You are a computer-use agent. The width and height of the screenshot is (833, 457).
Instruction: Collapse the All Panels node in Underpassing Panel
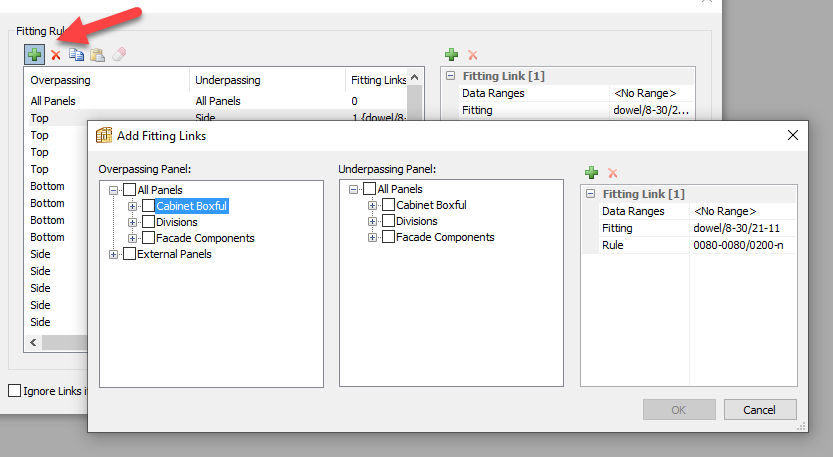[353, 189]
